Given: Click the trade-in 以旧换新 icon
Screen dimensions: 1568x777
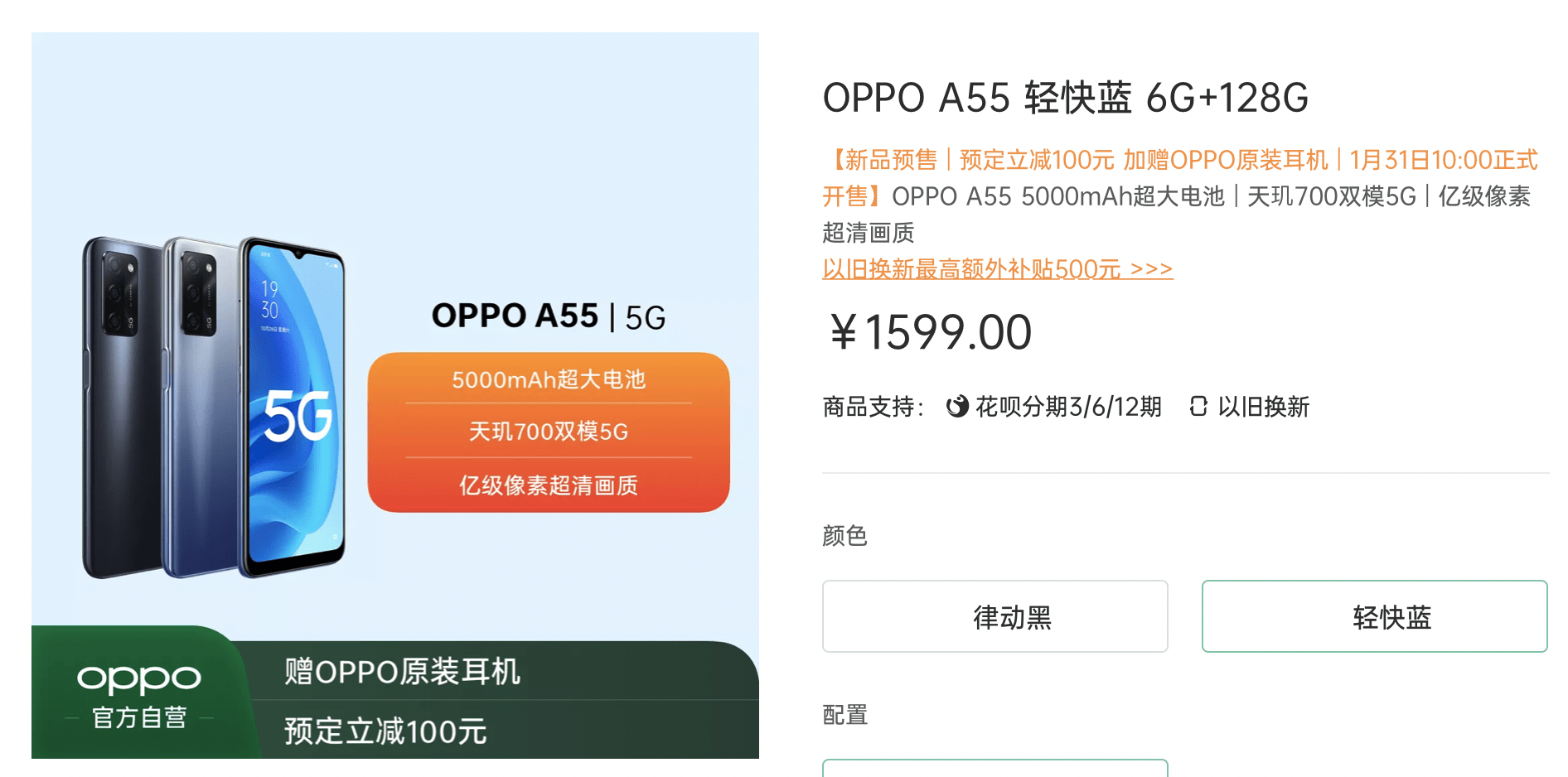Looking at the screenshot, I should pyautogui.click(x=1198, y=406).
